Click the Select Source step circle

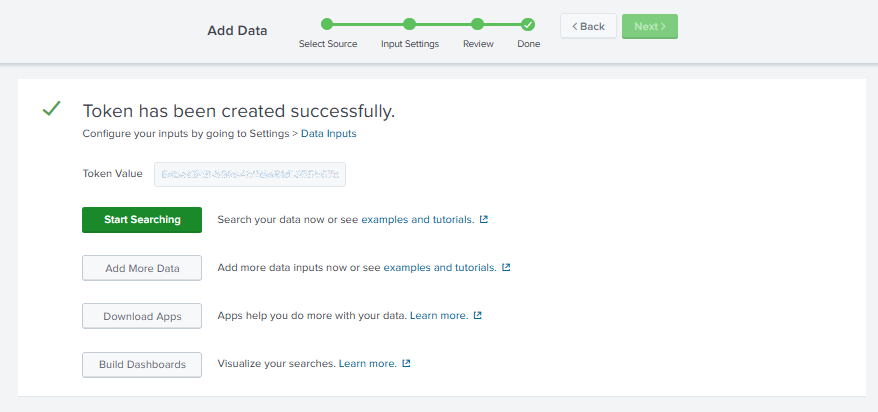click(327, 24)
